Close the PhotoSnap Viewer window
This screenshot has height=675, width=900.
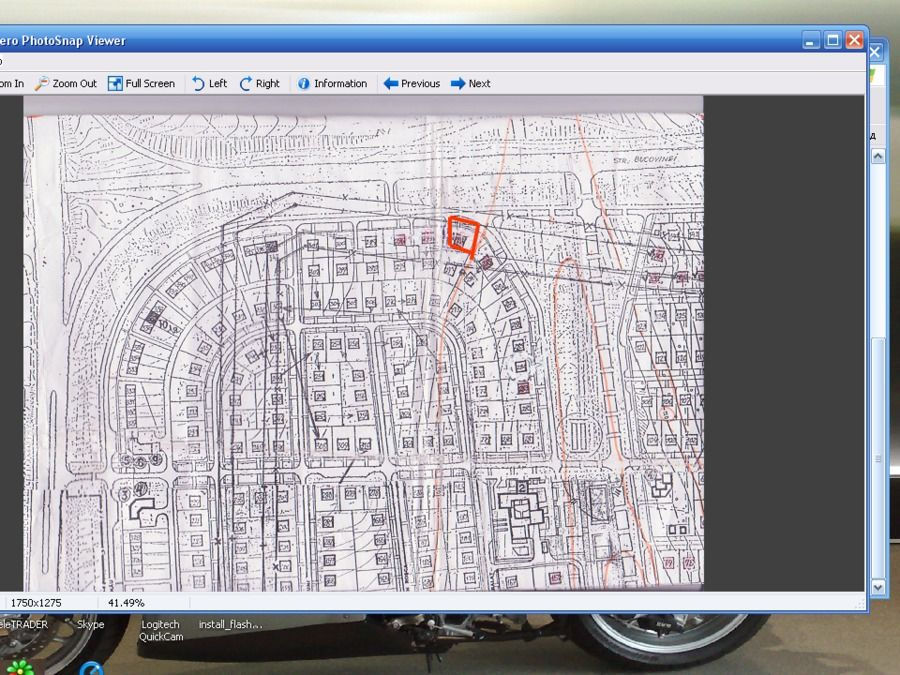(x=855, y=41)
